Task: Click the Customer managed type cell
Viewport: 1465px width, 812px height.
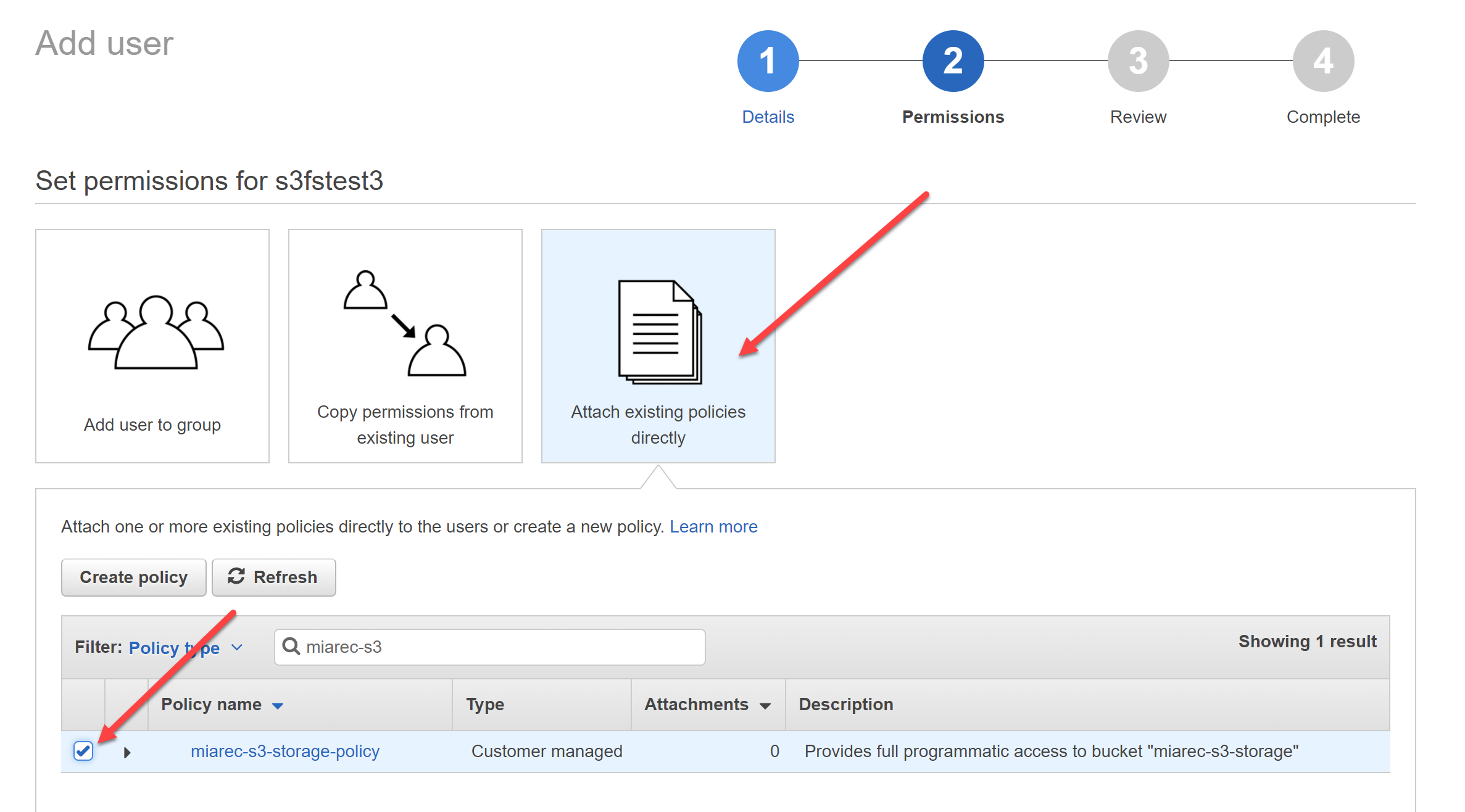Action: [547, 751]
